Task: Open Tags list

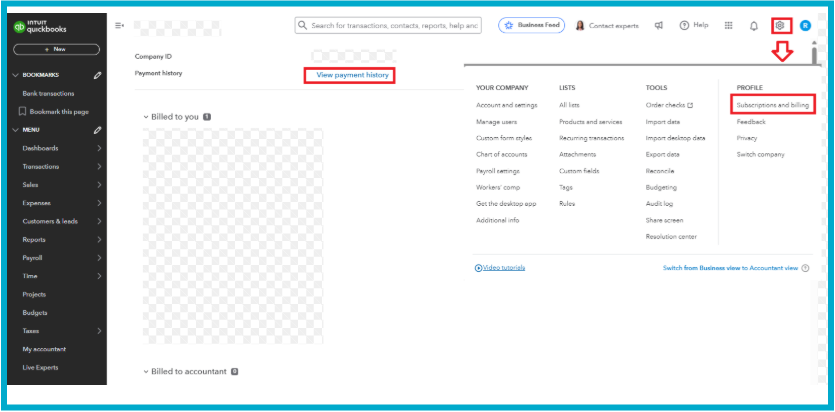Action: point(566,187)
